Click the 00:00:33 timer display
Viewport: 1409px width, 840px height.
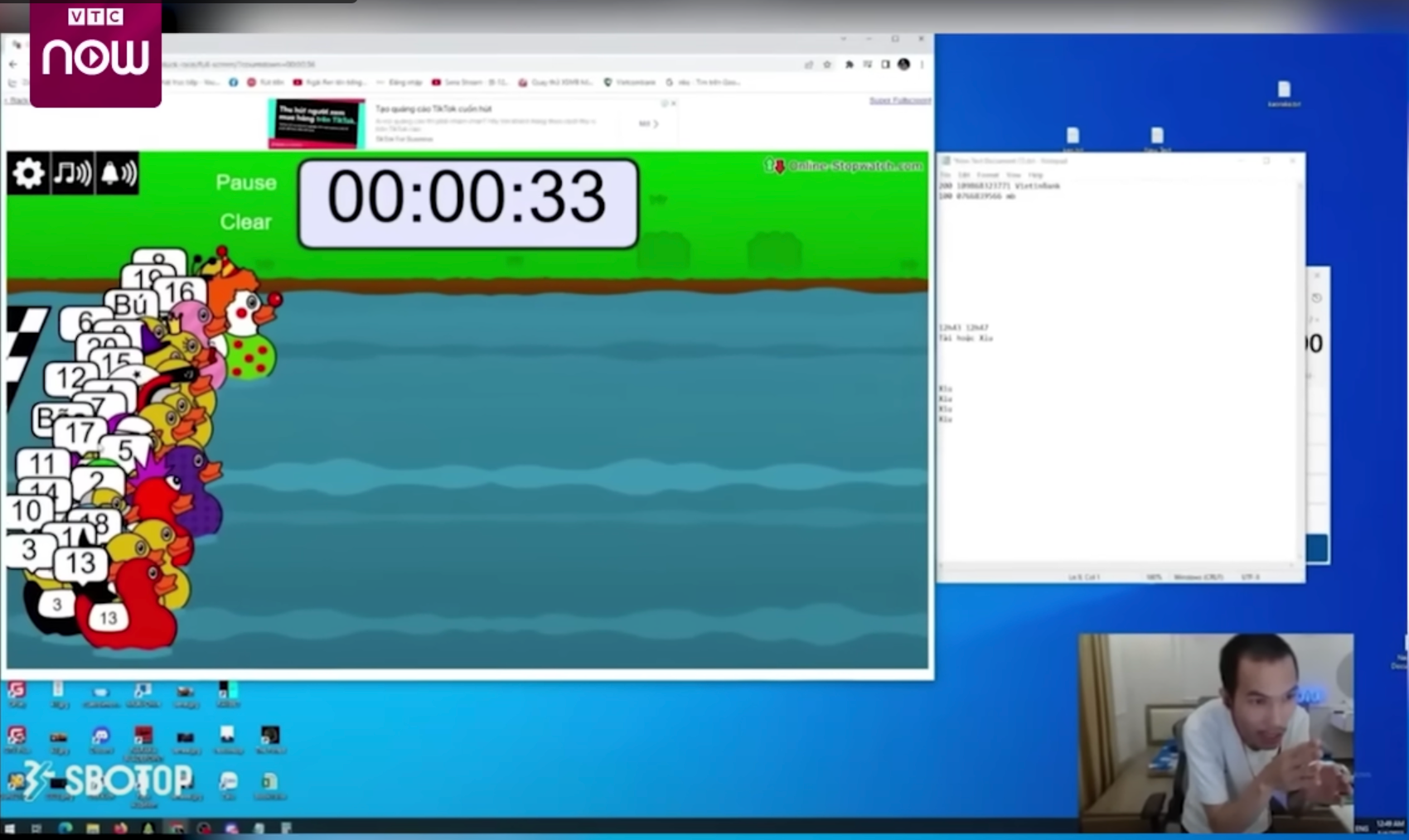click(468, 204)
